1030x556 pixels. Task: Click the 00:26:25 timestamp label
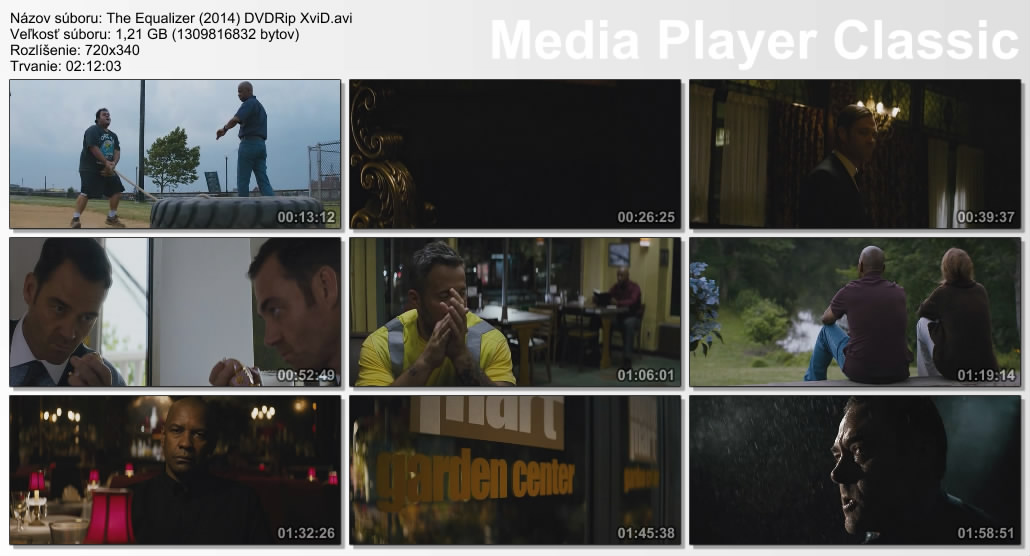coord(646,217)
